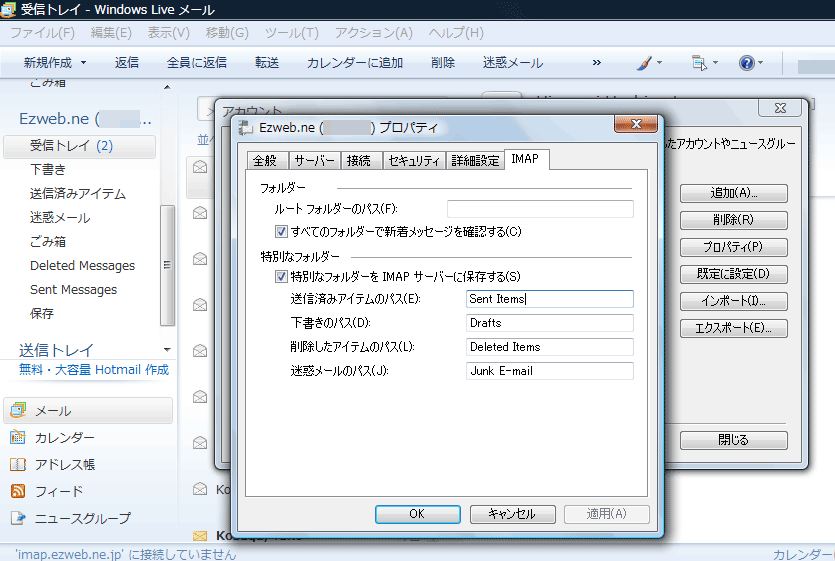Image resolution: width=835 pixels, height=561 pixels.
Task: Toggle store special folders on IMAP server
Action: (x=281, y=277)
